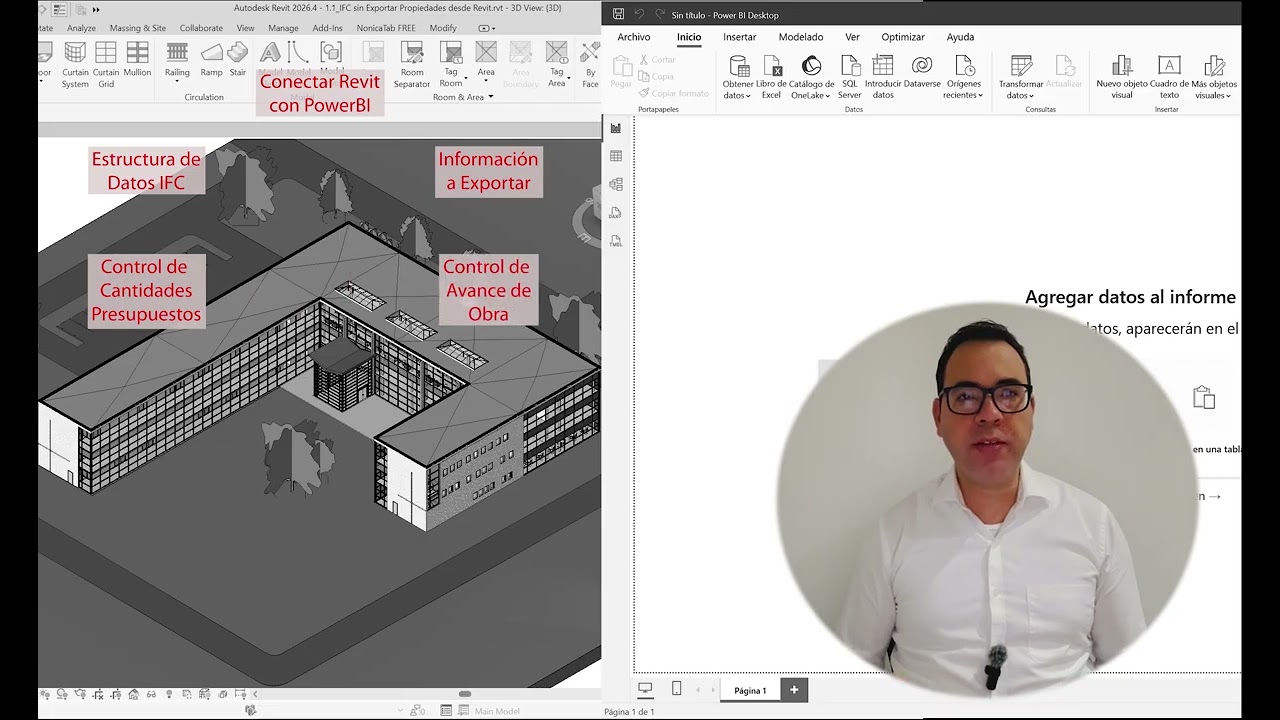Click Libro de Excel data source

[771, 77]
